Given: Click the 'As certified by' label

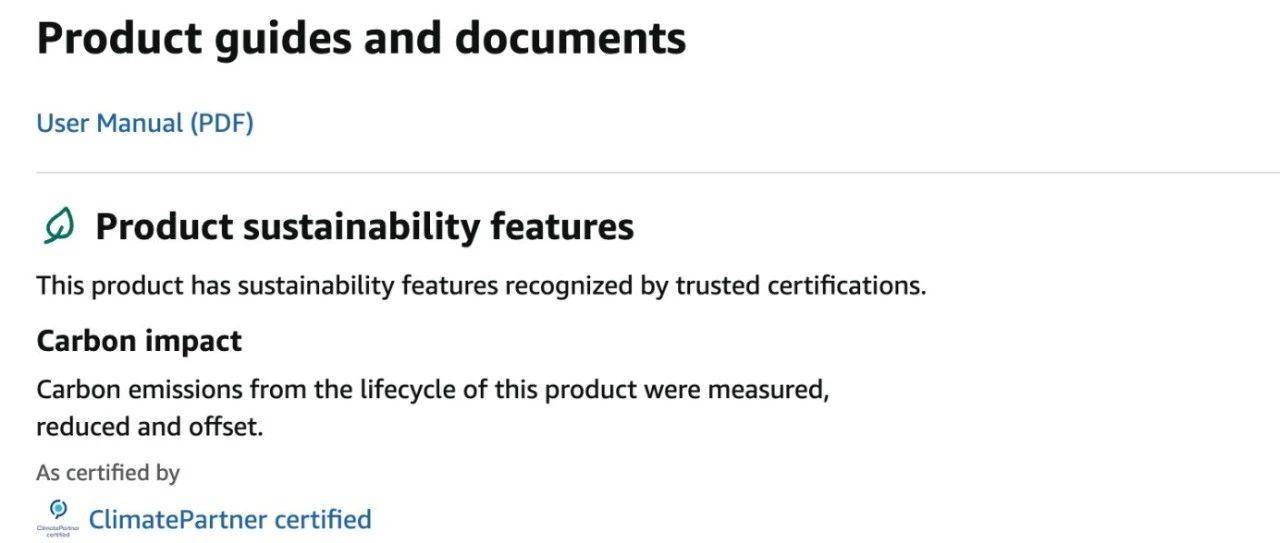Looking at the screenshot, I should 108,472.
